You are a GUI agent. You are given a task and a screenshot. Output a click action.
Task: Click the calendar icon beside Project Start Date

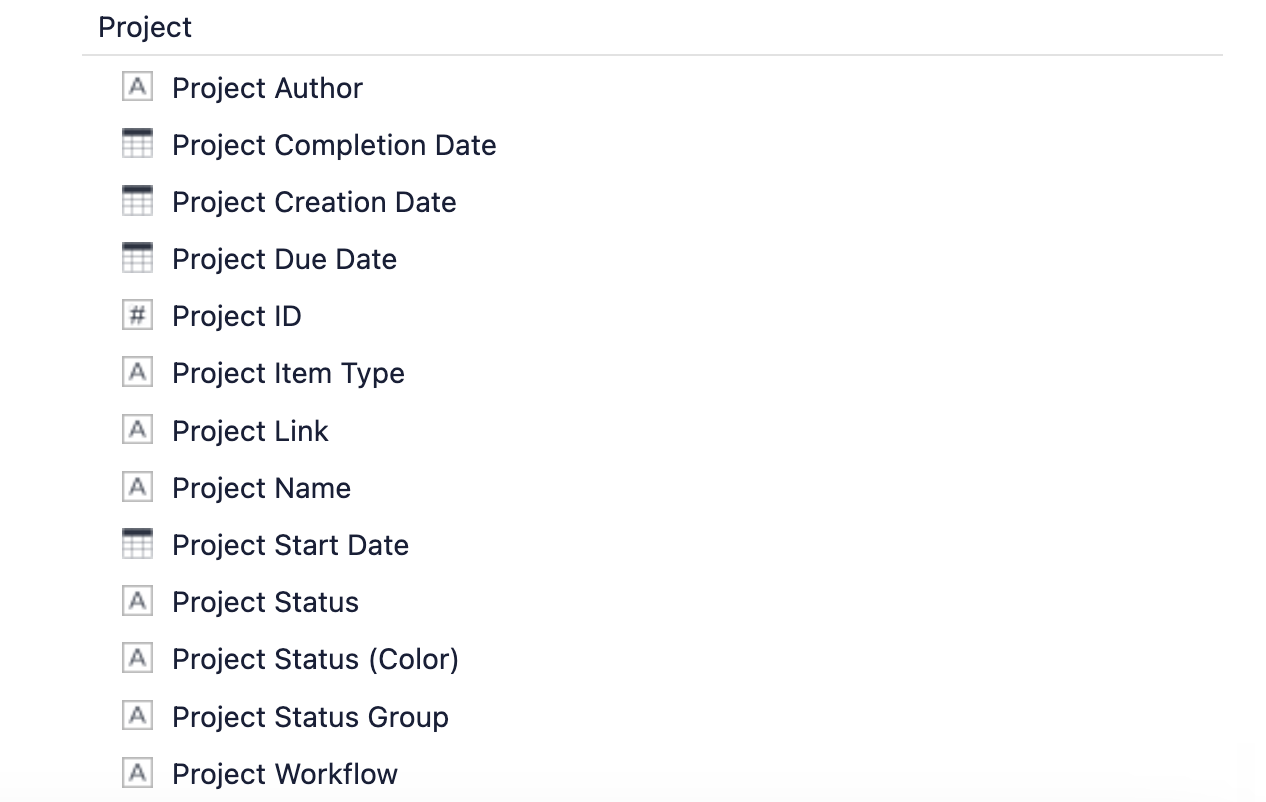pyautogui.click(x=137, y=544)
